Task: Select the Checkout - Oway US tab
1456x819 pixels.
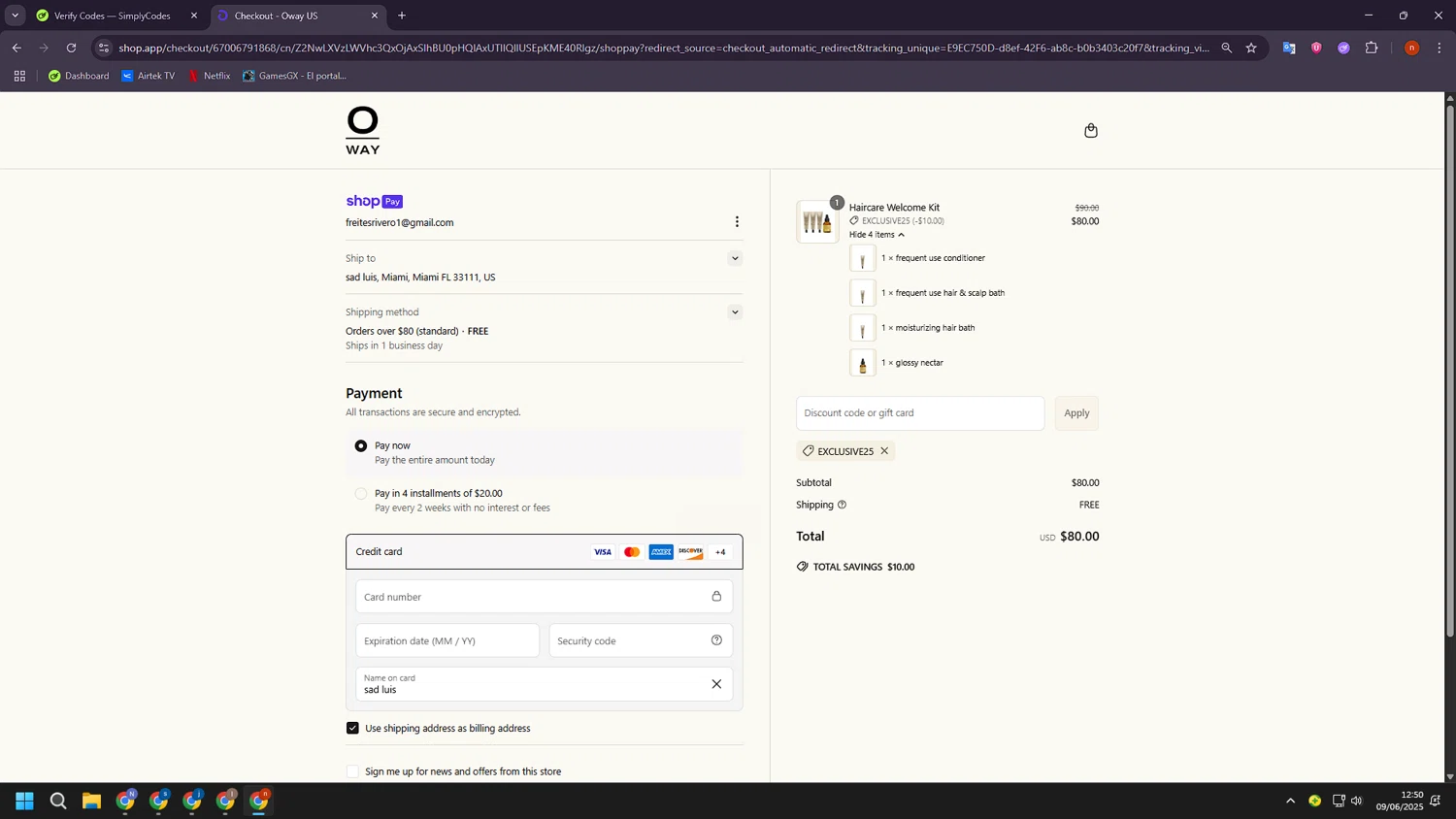Action: coord(297,16)
